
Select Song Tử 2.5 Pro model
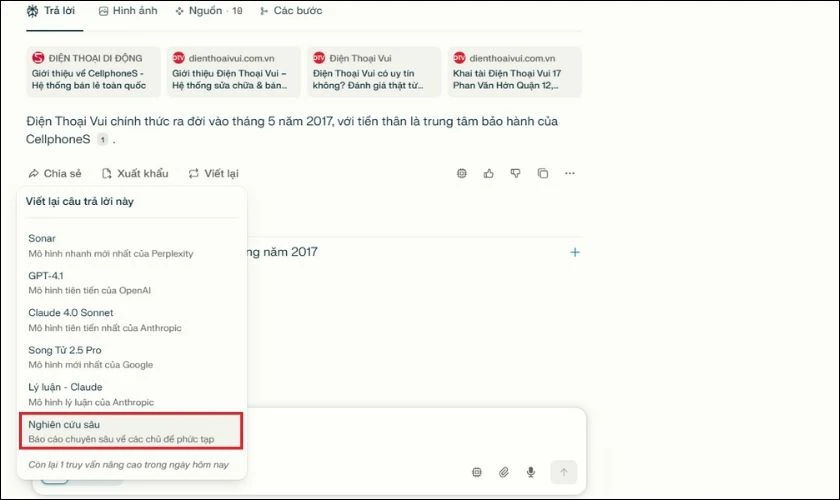click(132, 357)
